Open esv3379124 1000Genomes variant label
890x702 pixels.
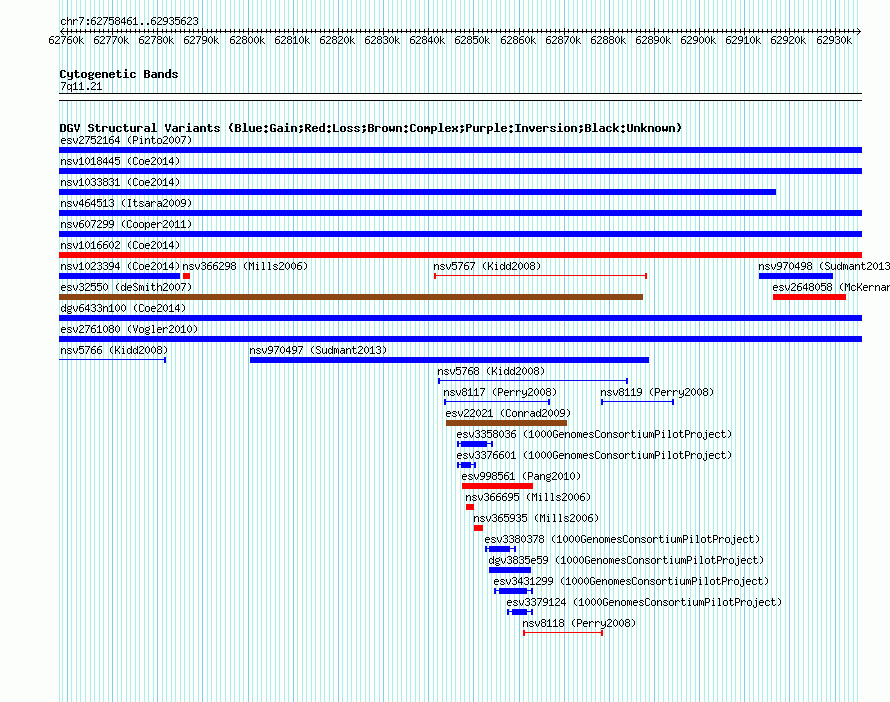click(x=644, y=602)
